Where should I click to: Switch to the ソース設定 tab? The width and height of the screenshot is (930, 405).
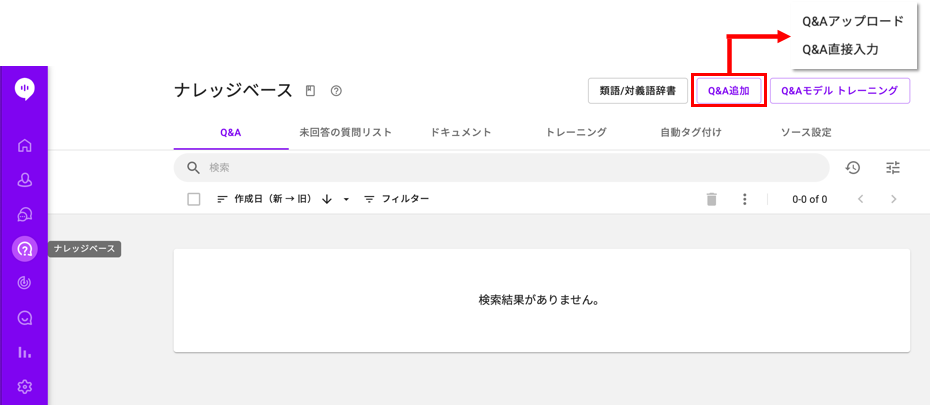(806, 132)
